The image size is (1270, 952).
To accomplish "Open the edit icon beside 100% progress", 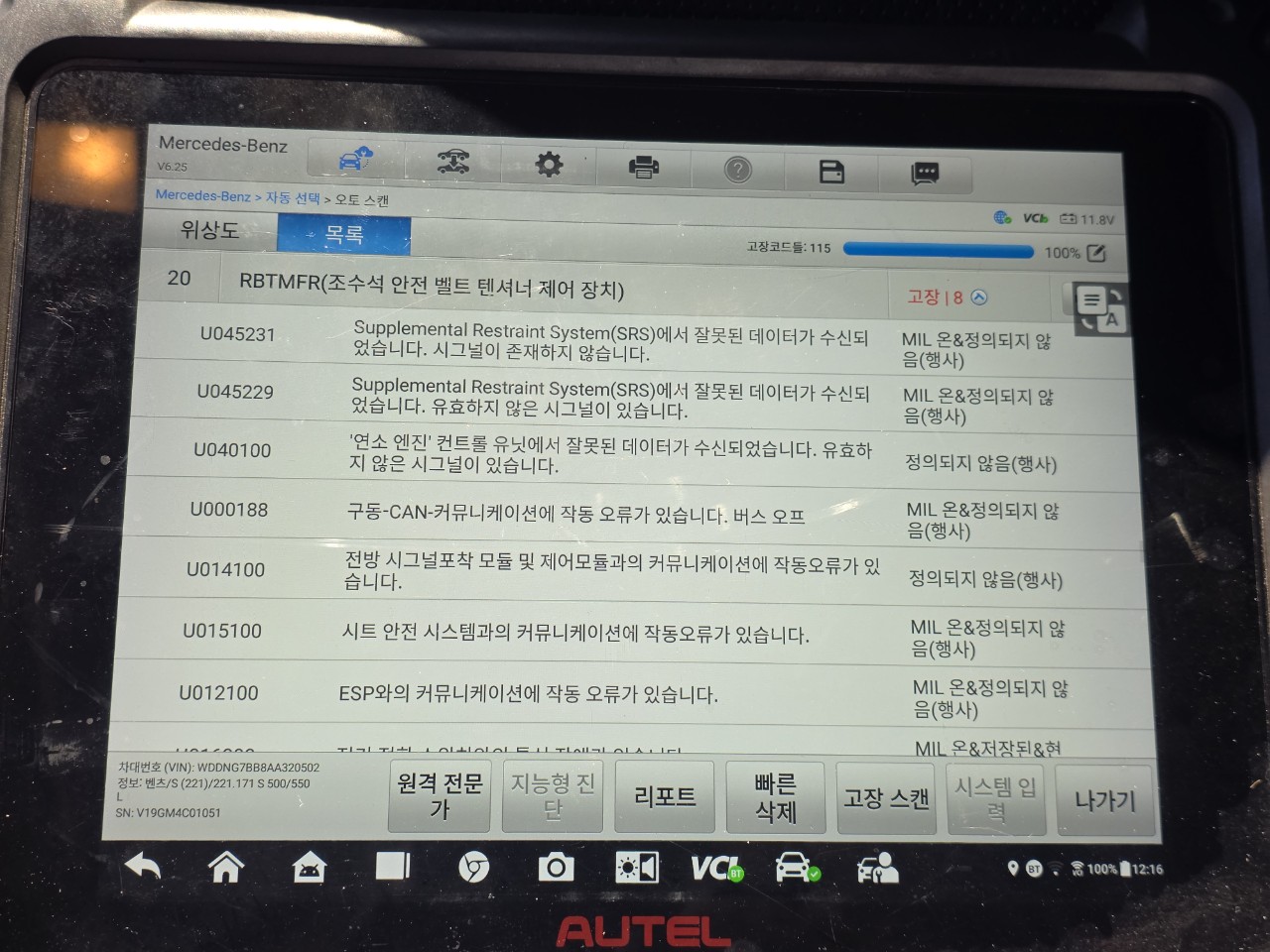I will tap(1096, 253).
